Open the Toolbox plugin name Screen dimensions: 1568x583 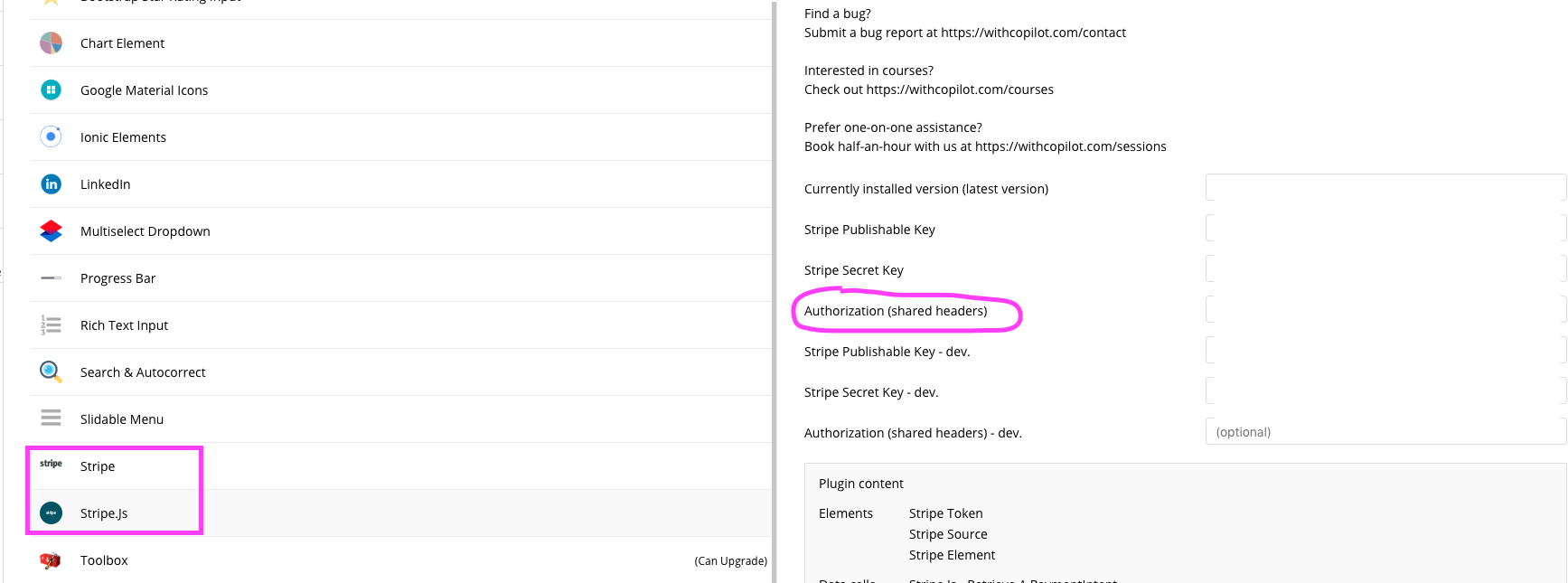point(104,560)
